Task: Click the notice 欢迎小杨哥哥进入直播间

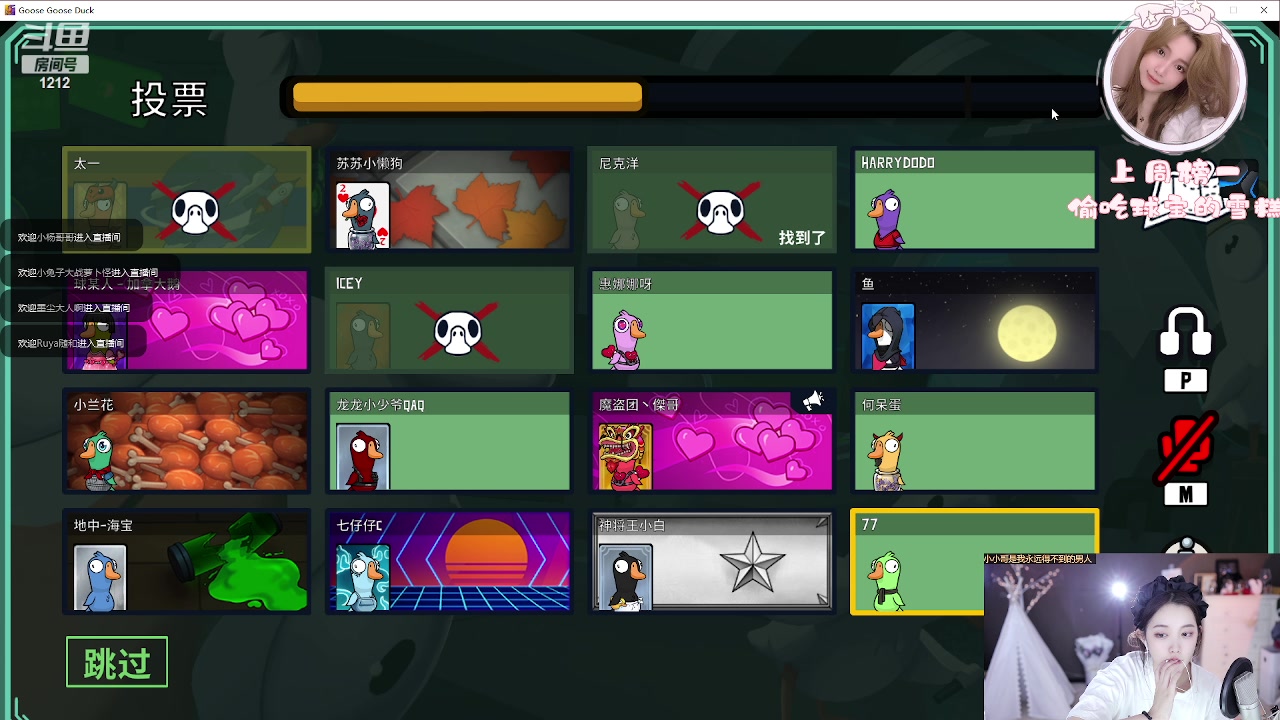Action: [x=69, y=237]
